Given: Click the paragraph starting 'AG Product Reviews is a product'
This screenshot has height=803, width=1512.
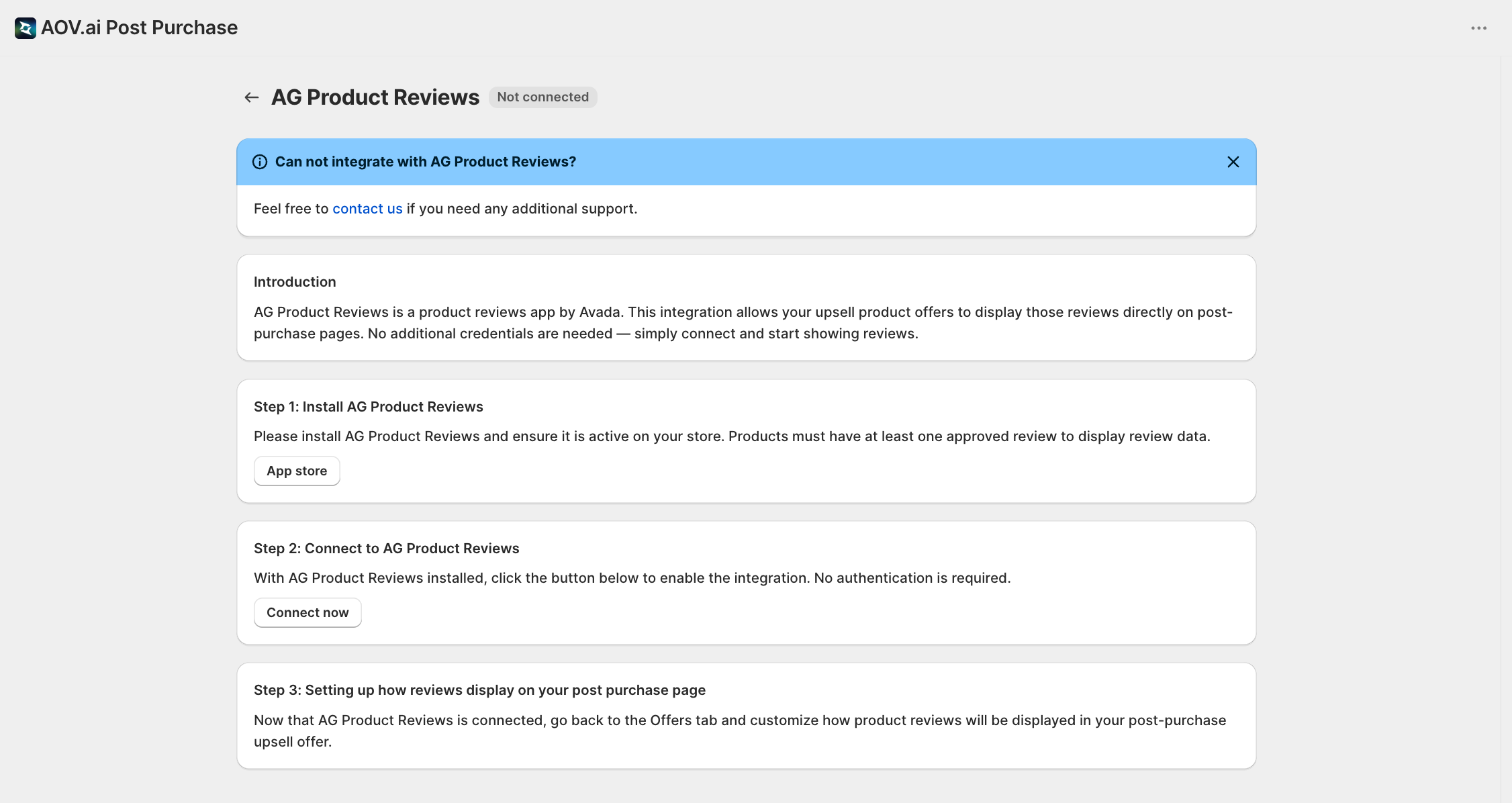Looking at the screenshot, I should 743,323.
